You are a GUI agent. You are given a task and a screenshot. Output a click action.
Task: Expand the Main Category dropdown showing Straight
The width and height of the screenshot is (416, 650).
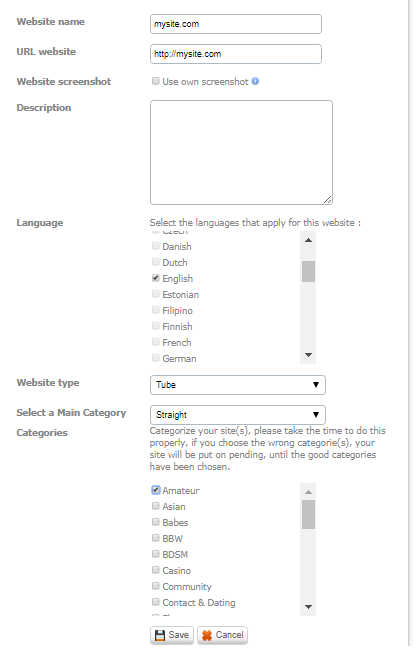(238, 415)
